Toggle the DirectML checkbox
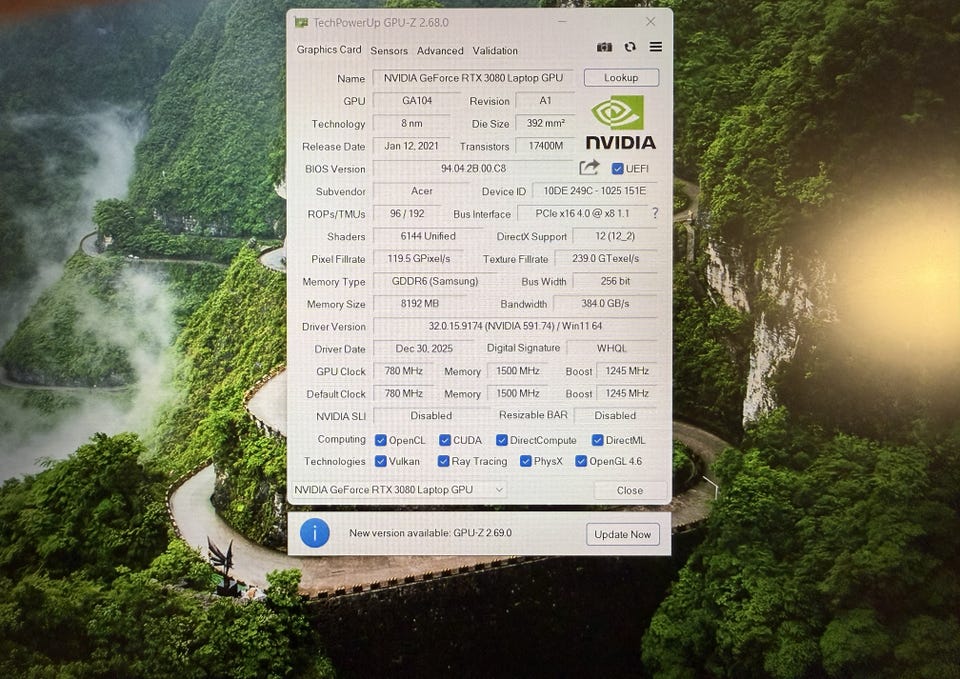960x679 pixels. pos(598,440)
